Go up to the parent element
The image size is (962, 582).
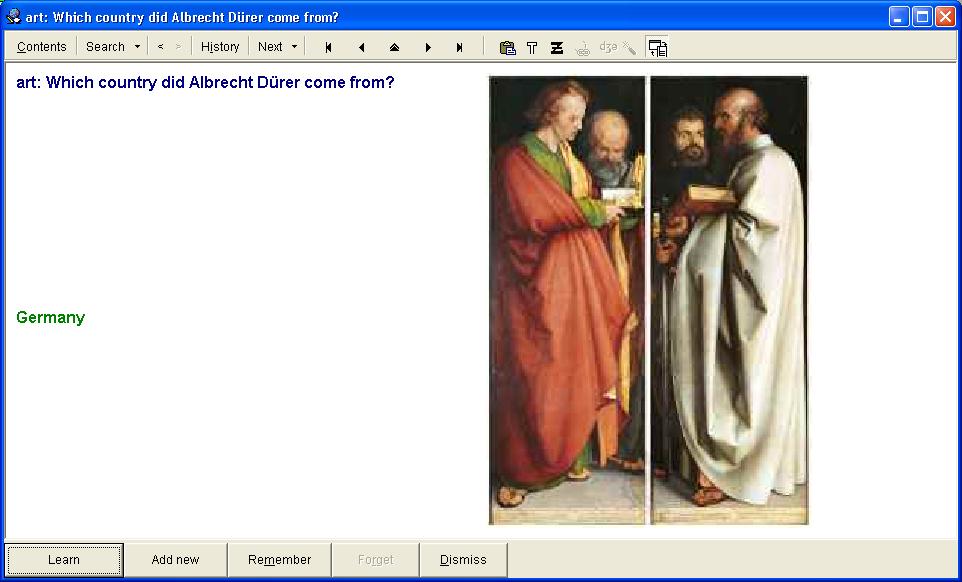click(x=394, y=47)
